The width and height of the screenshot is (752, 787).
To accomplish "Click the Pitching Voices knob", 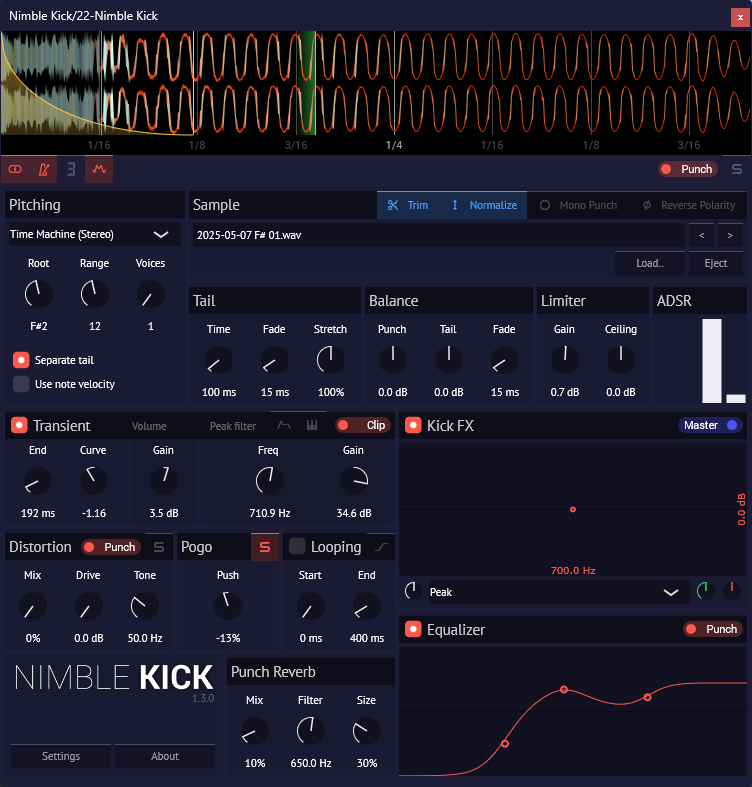I will 150,294.
